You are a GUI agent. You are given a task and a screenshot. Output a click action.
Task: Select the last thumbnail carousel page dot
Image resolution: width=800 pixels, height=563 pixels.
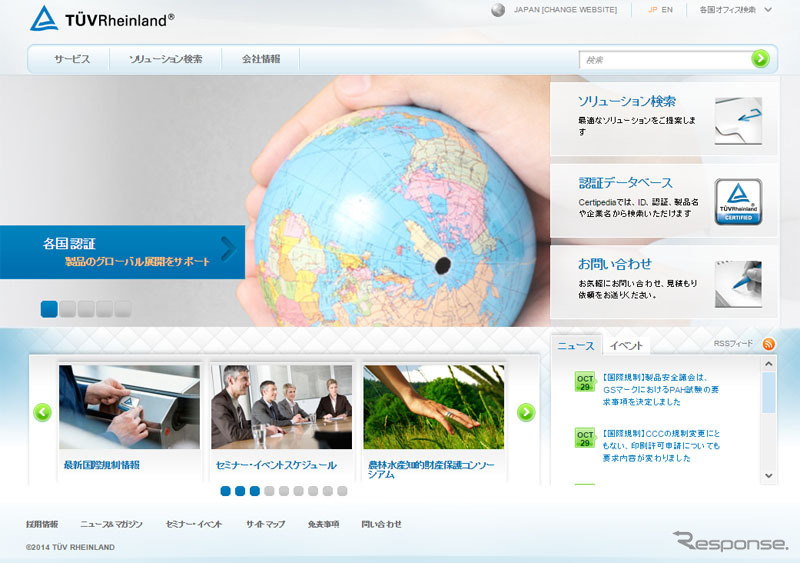coord(342,491)
